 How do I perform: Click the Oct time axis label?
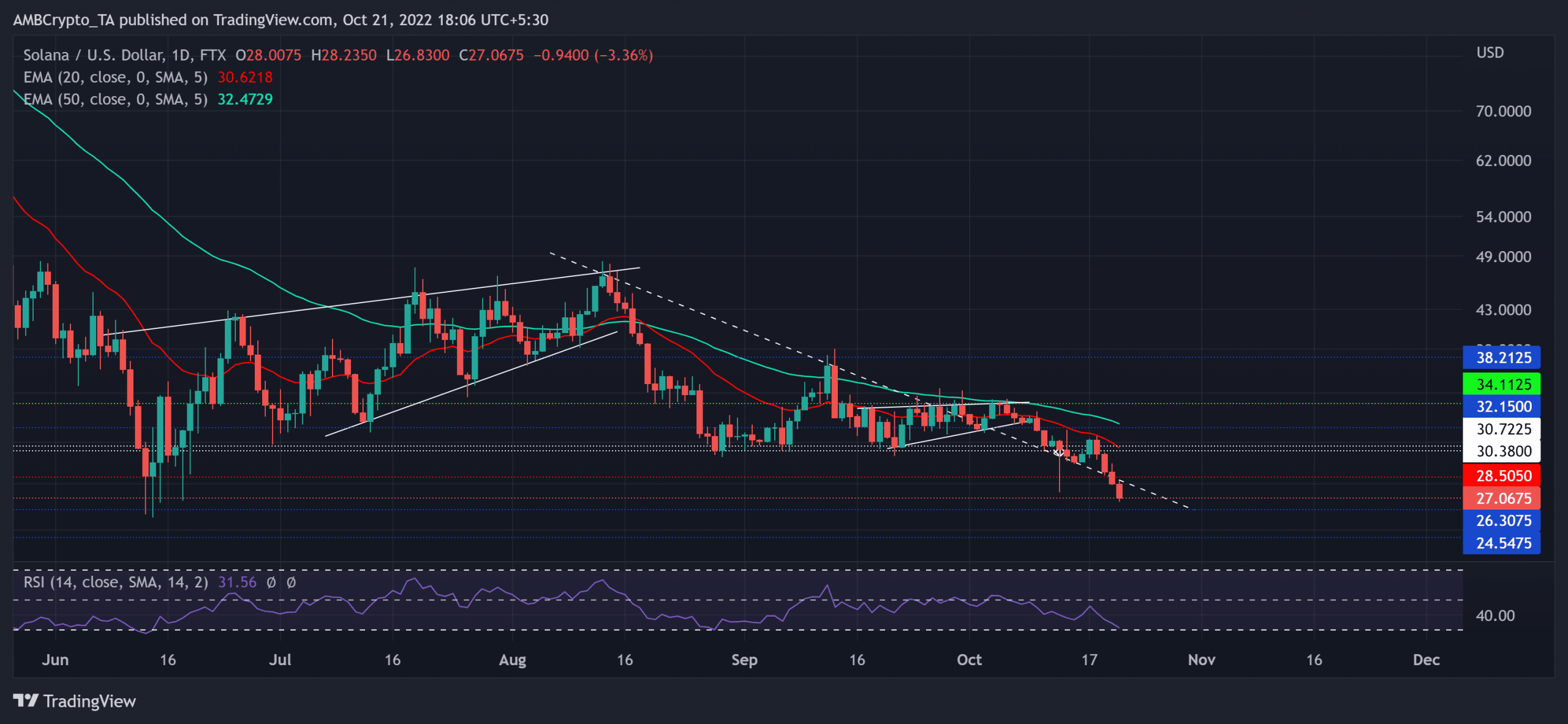969,660
